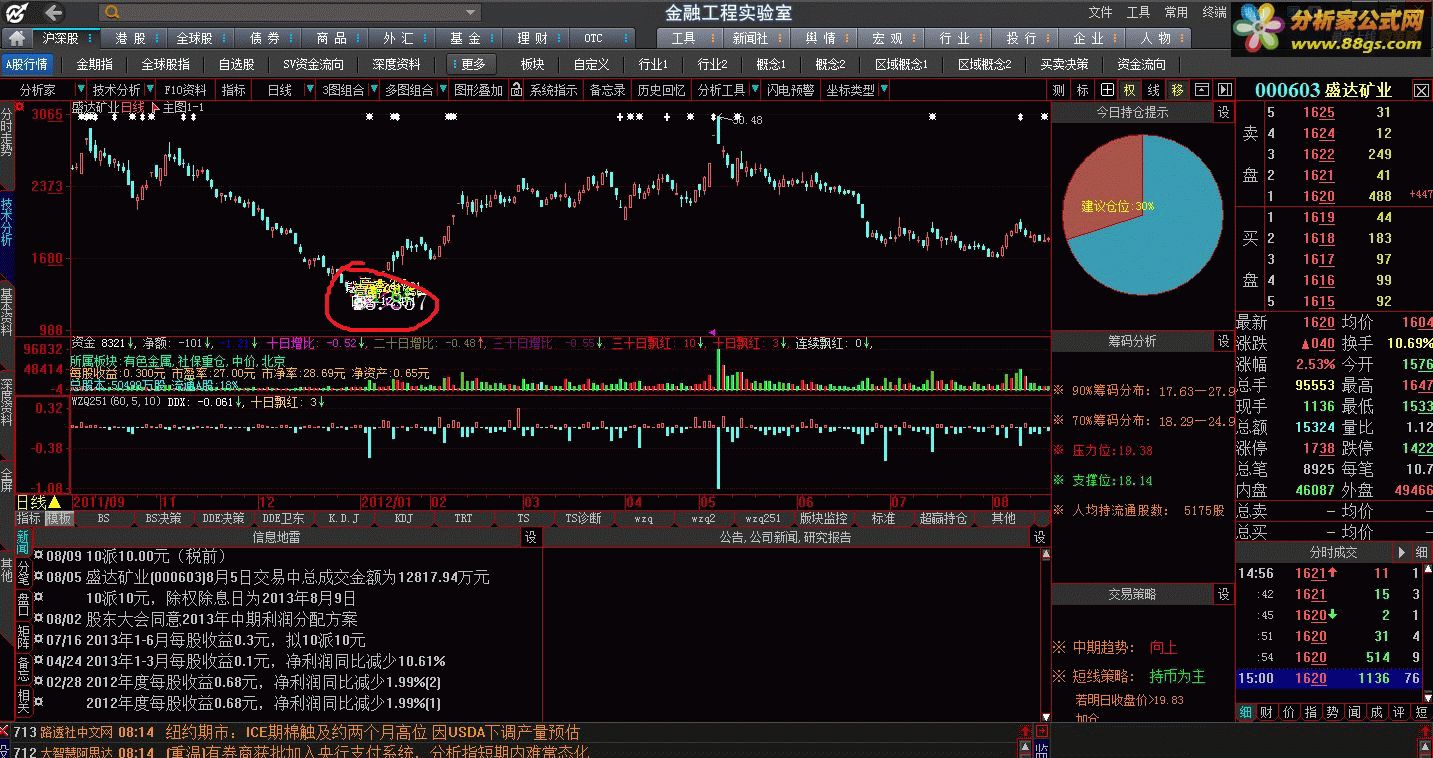The height and width of the screenshot is (758, 1433).
Task: Toggle the 线 line tool
Action: (x=1154, y=90)
